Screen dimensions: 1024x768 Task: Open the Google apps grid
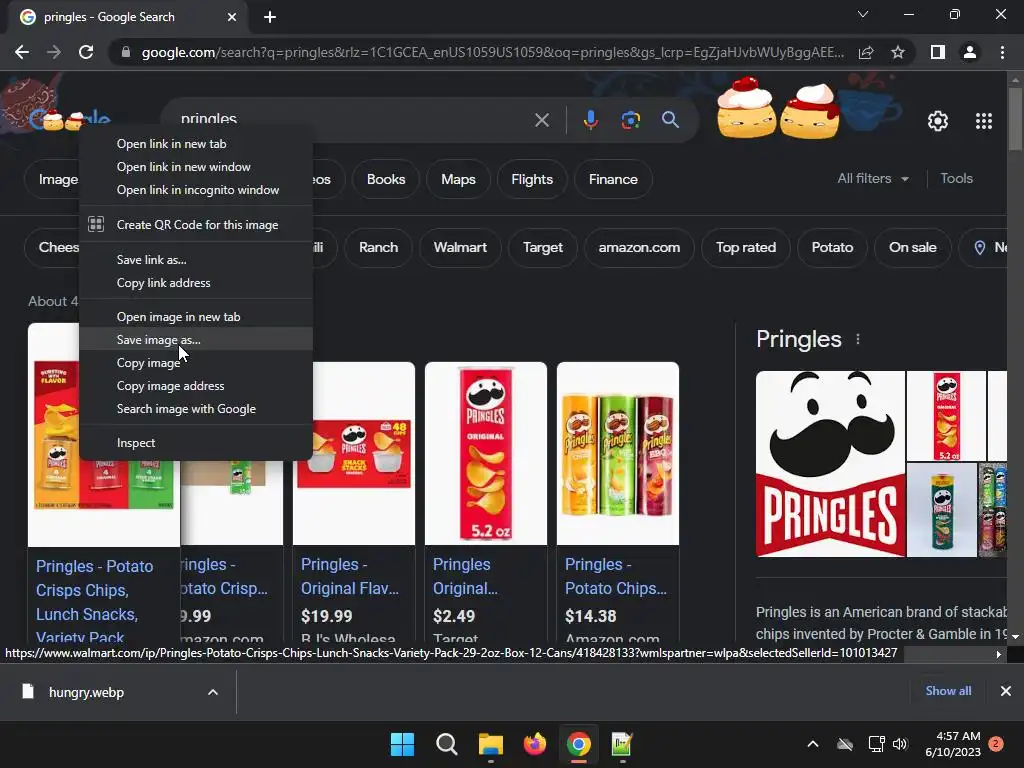[984, 121]
